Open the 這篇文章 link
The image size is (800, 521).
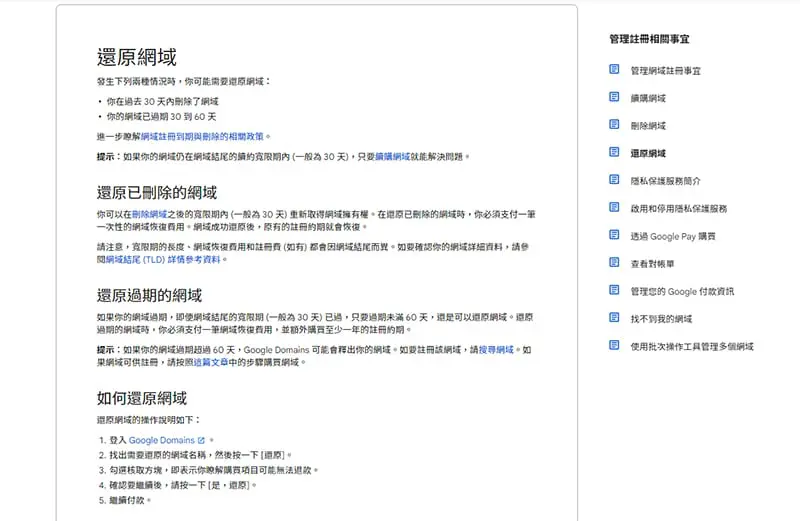coord(211,362)
